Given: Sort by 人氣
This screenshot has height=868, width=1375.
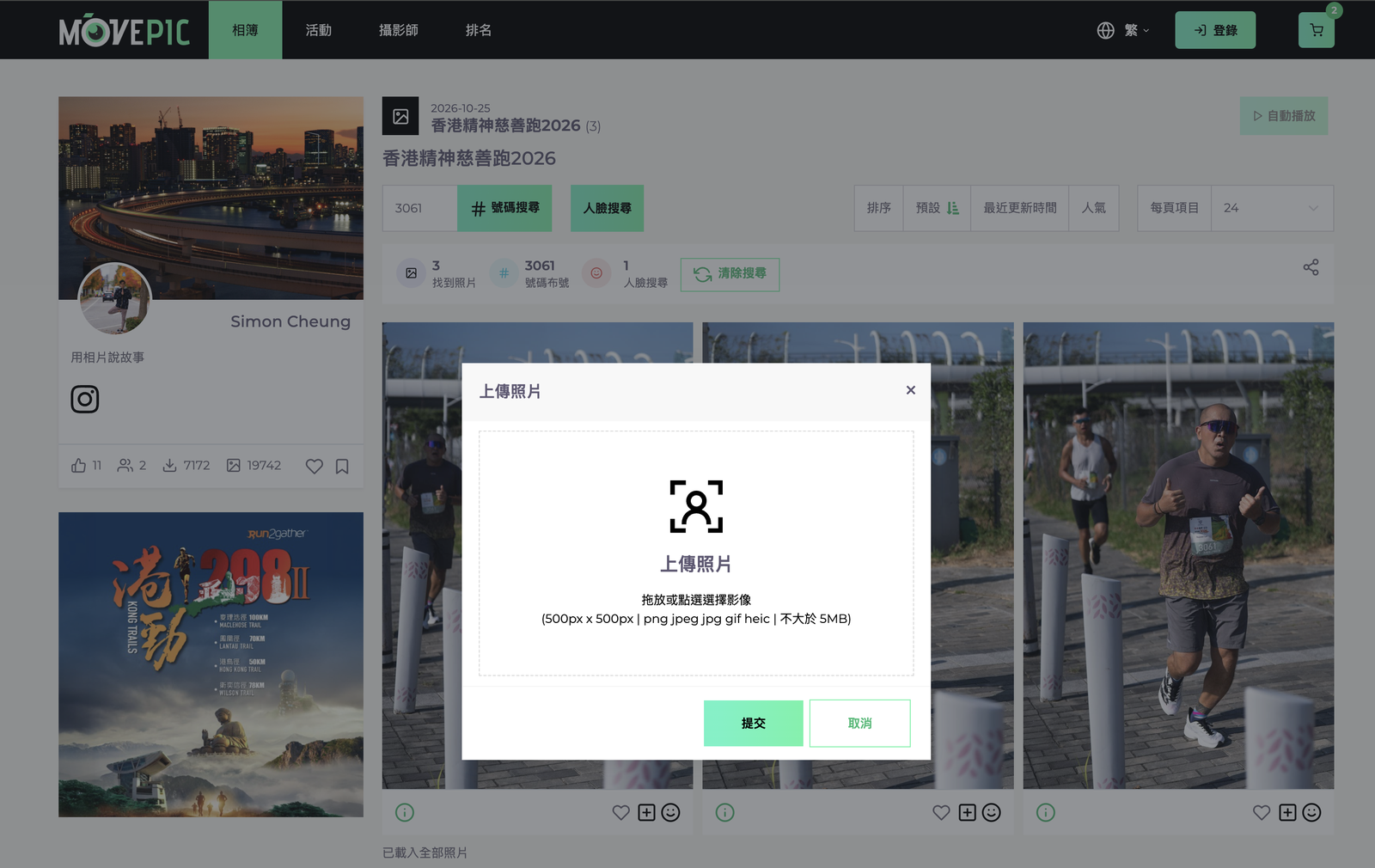Looking at the screenshot, I should click(x=1094, y=208).
